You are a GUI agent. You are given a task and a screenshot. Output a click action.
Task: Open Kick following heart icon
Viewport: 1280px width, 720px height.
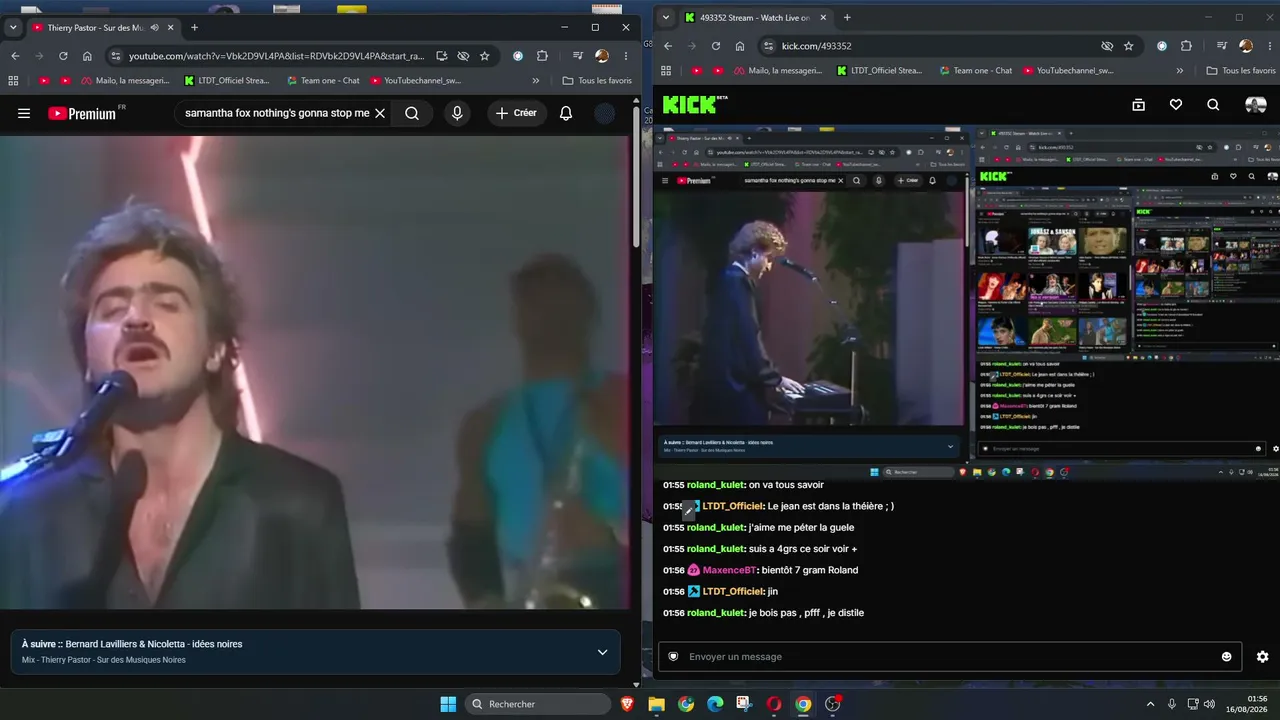tap(1176, 105)
